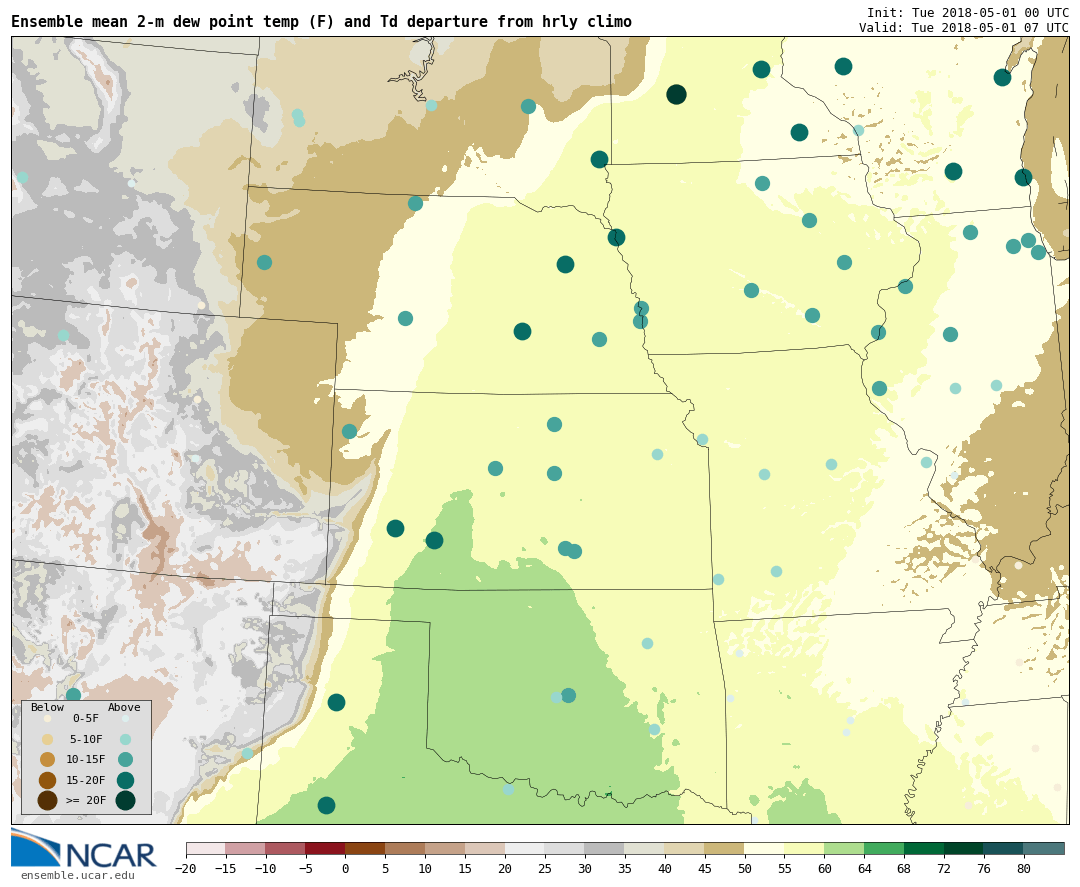Click the '10-15F' legend label
Viewport: 1080px width, 887px height.
[x=85, y=760]
